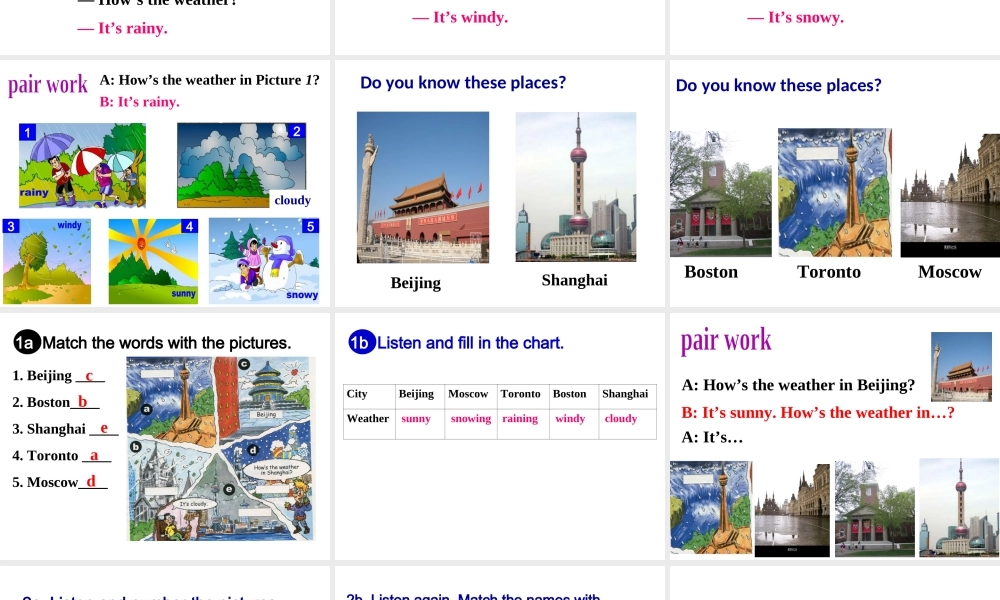Click the '5. Moscow d' answer line
Viewport: 1000px width, 600px height.
[60, 482]
